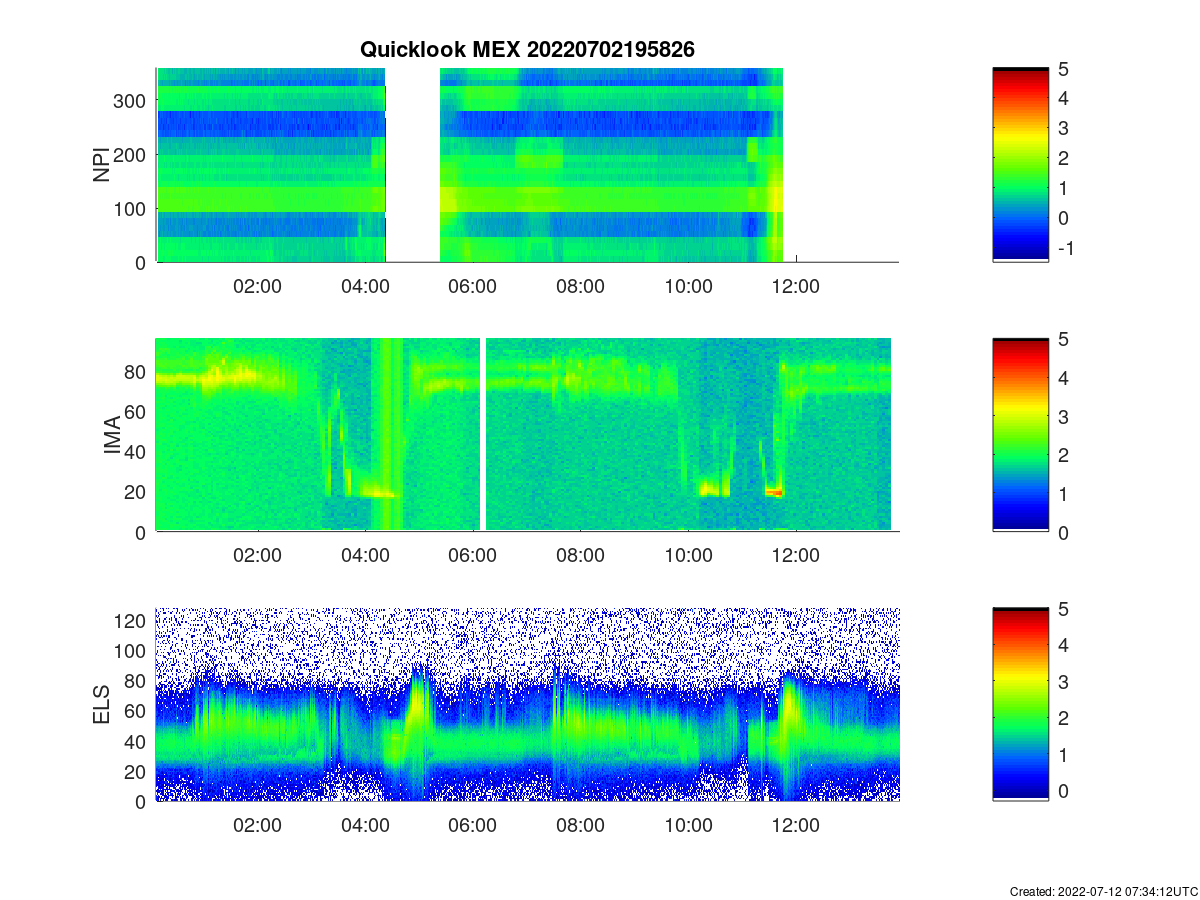Click the 08:00 tick under the NPI plot
The width and height of the screenshot is (1200, 900).
tap(580, 286)
